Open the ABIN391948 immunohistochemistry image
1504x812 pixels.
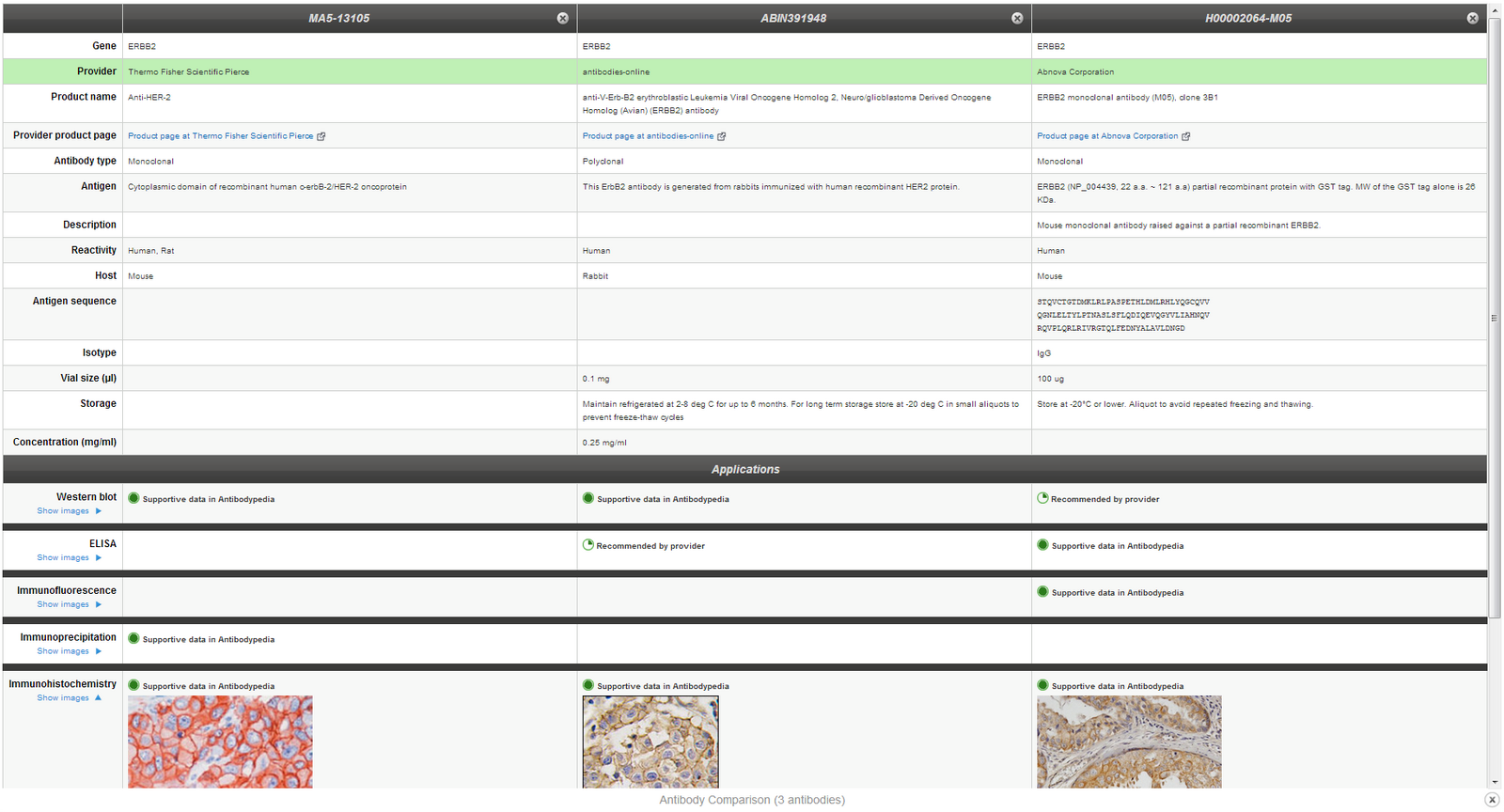tap(650, 742)
